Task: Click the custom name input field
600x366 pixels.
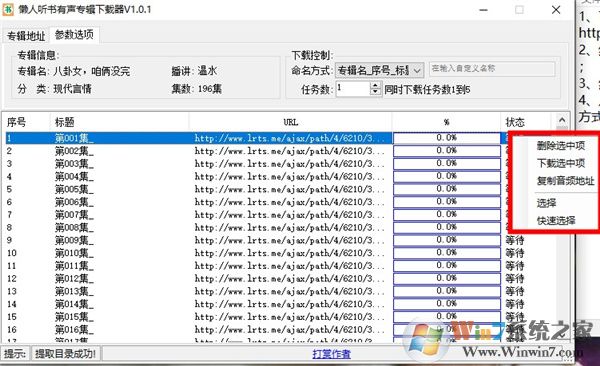Action: pos(492,69)
